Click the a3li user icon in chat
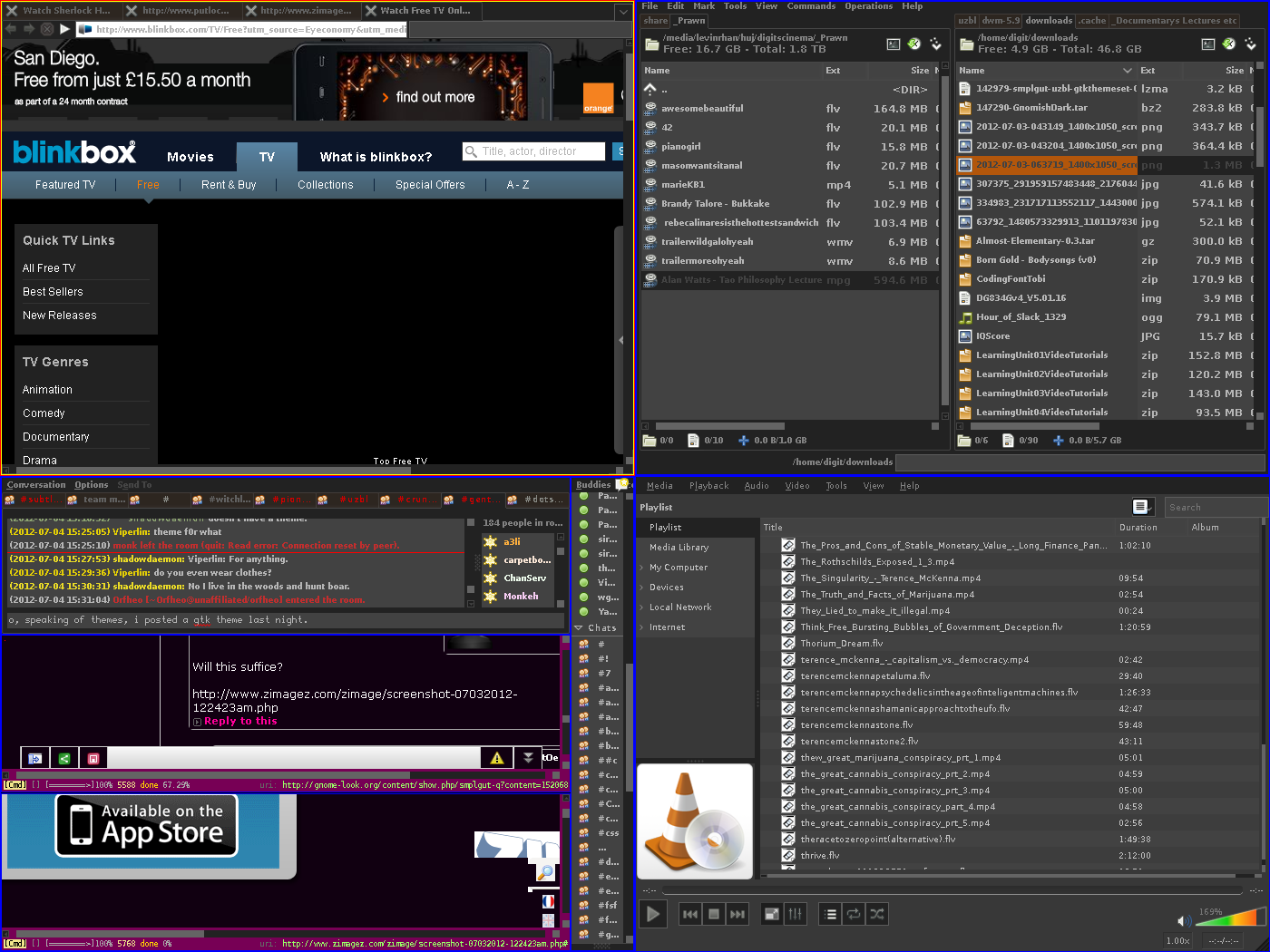This screenshot has height=952, width=1270. click(x=491, y=542)
